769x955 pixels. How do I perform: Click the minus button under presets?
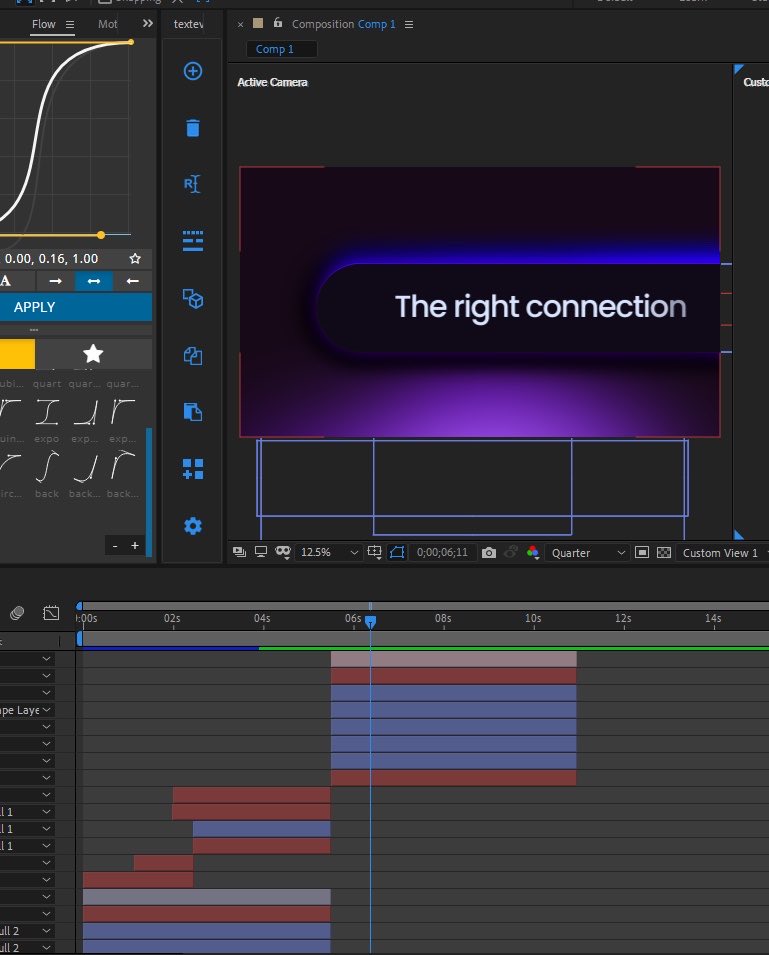click(x=115, y=546)
